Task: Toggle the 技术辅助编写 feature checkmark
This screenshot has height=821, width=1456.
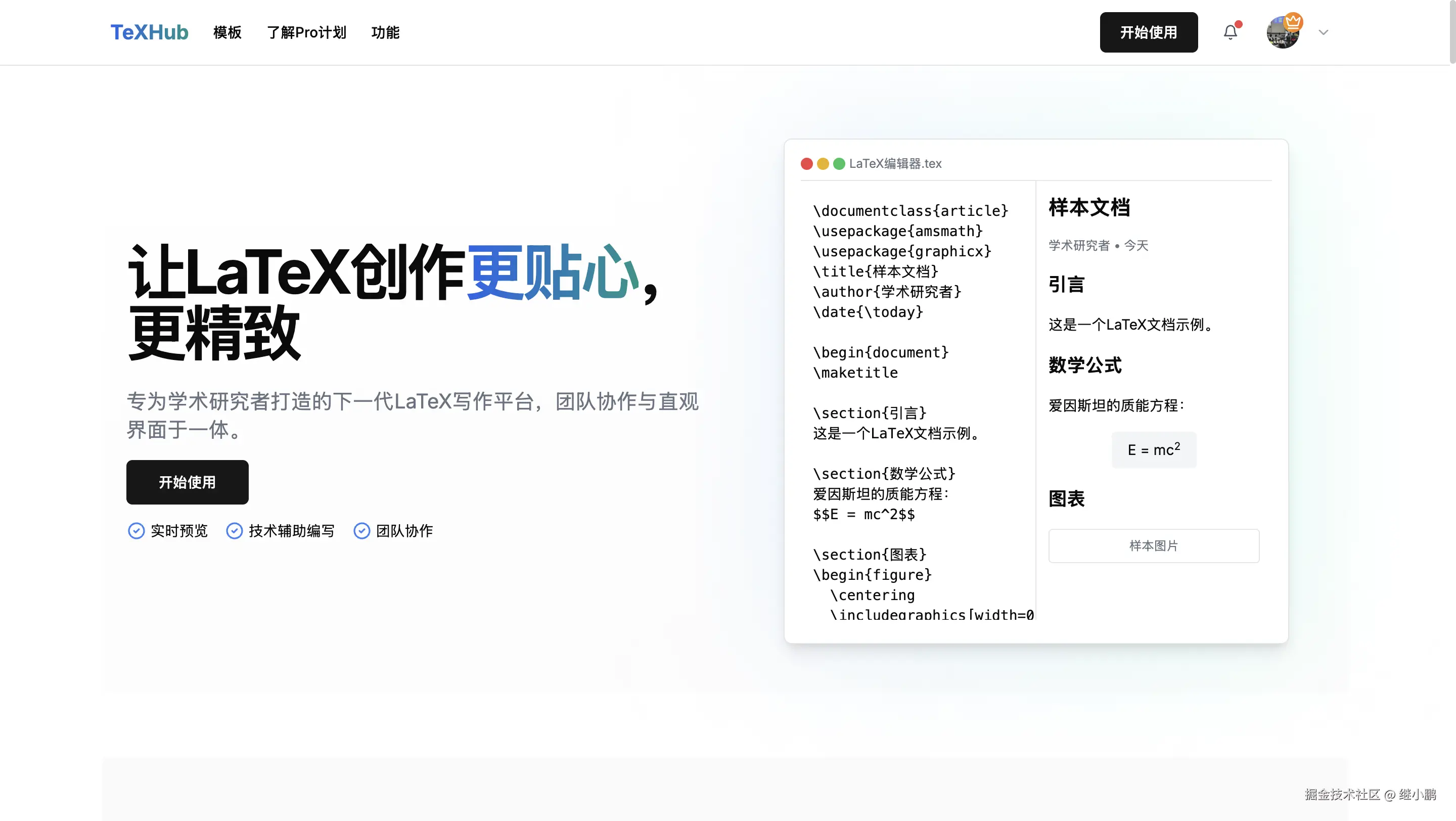Action: (x=234, y=531)
